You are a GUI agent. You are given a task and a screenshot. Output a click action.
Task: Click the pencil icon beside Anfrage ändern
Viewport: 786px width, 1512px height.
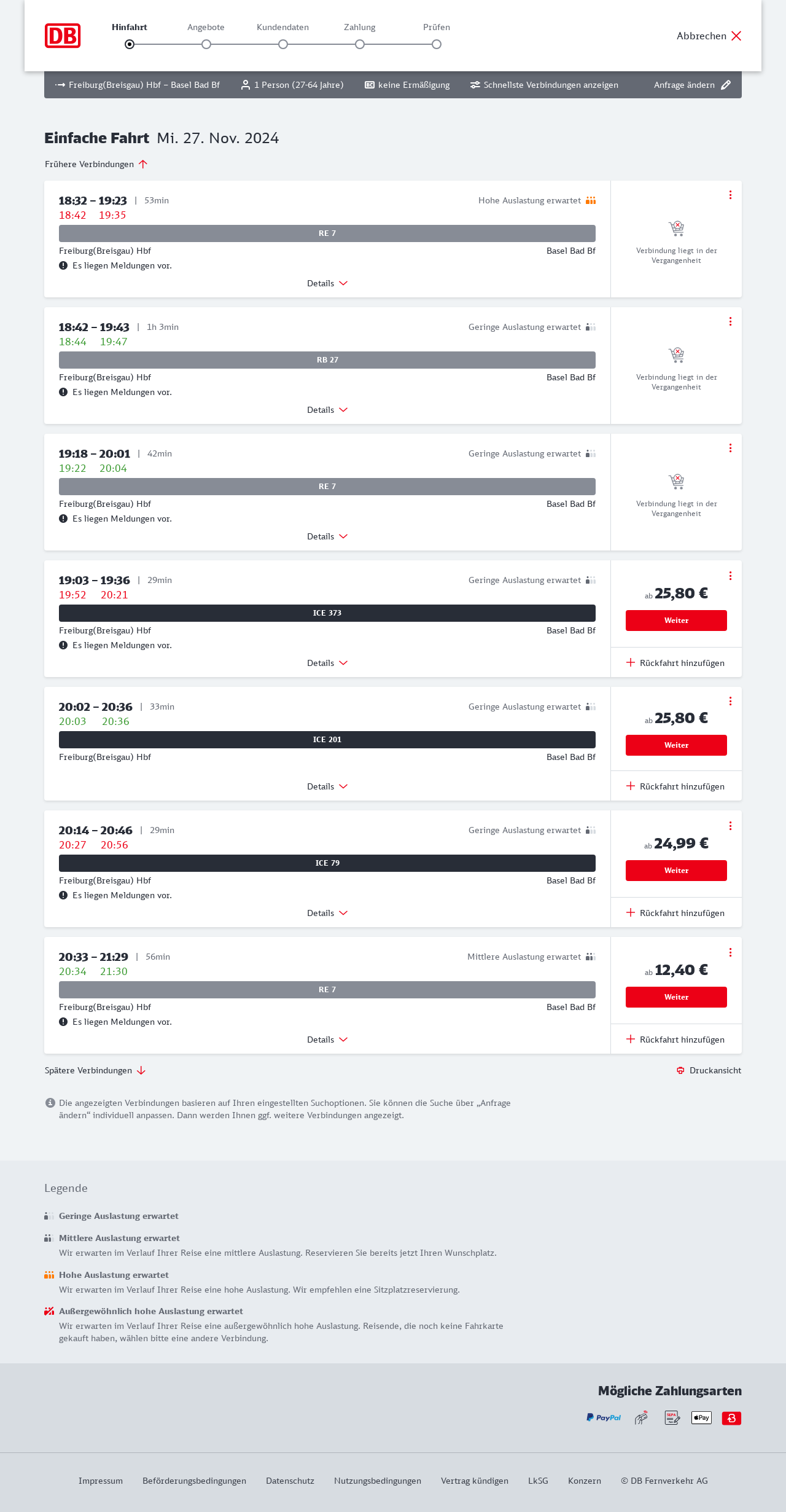click(726, 85)
